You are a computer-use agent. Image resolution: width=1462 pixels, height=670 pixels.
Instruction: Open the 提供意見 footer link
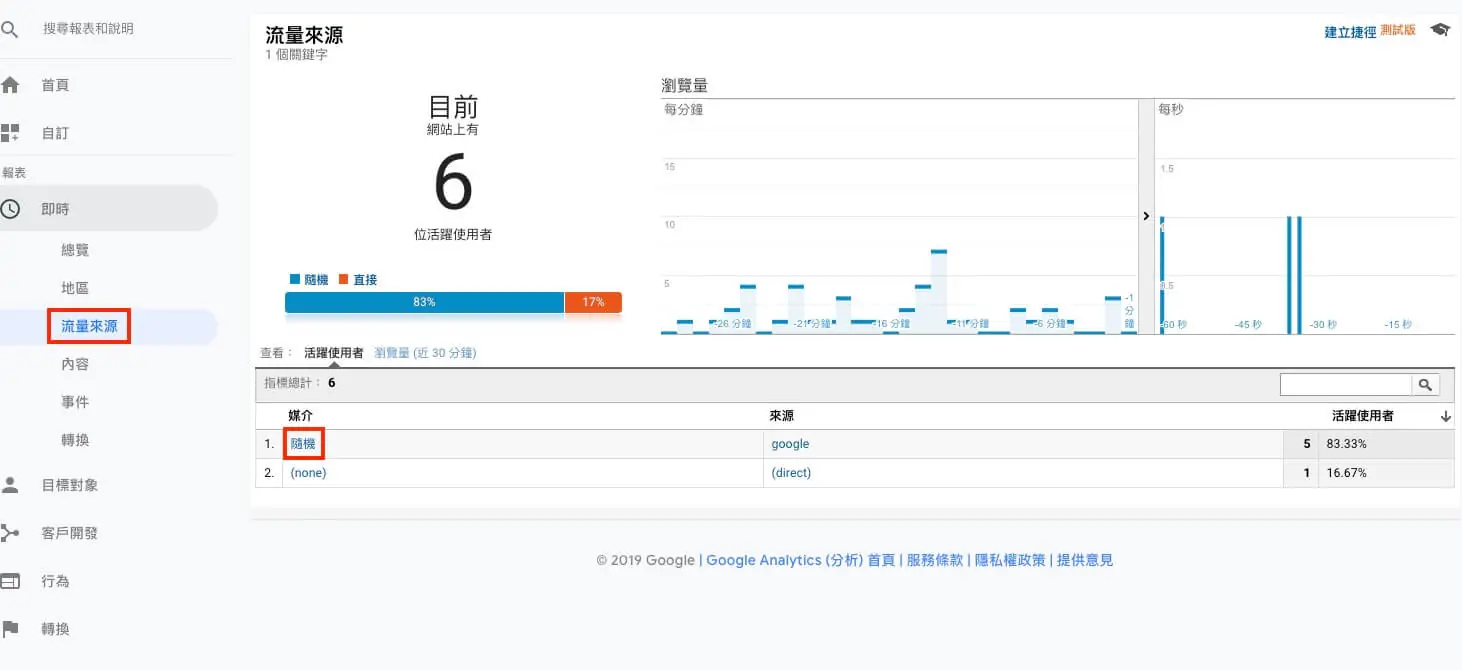coord(1085,560)
